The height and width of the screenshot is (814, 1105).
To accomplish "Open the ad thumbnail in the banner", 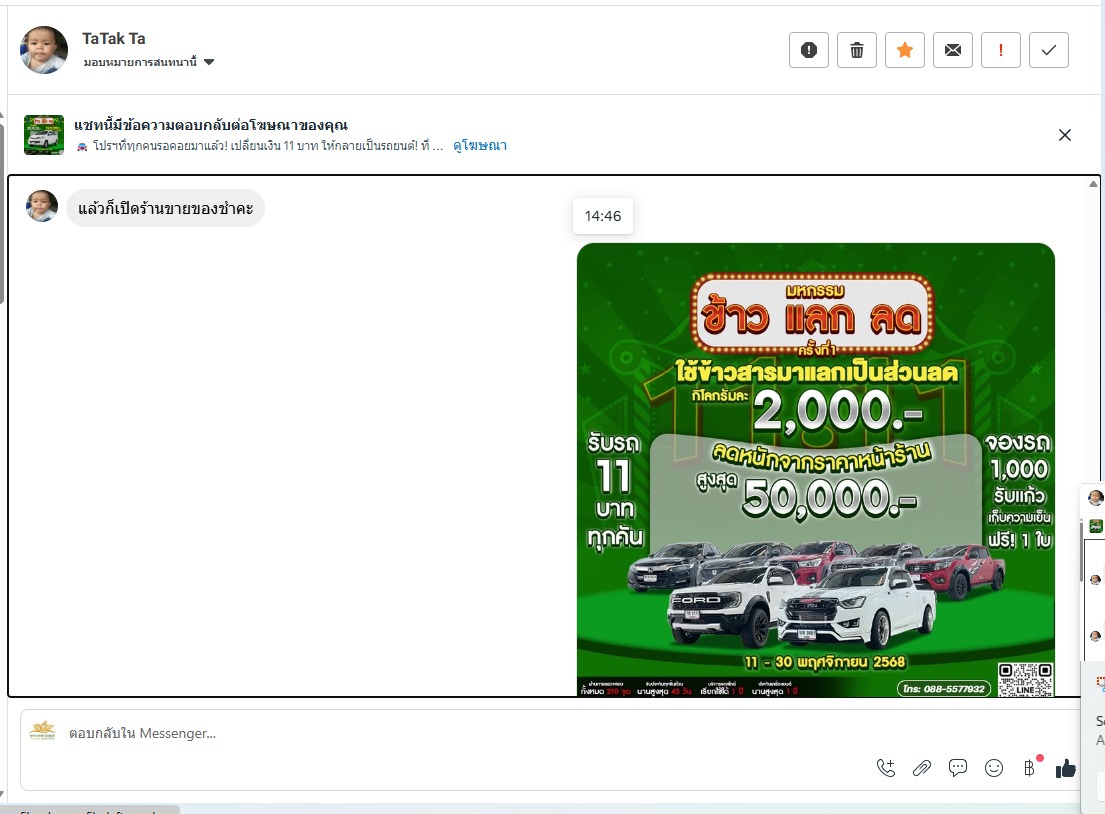I will click(x=44, y=135).
